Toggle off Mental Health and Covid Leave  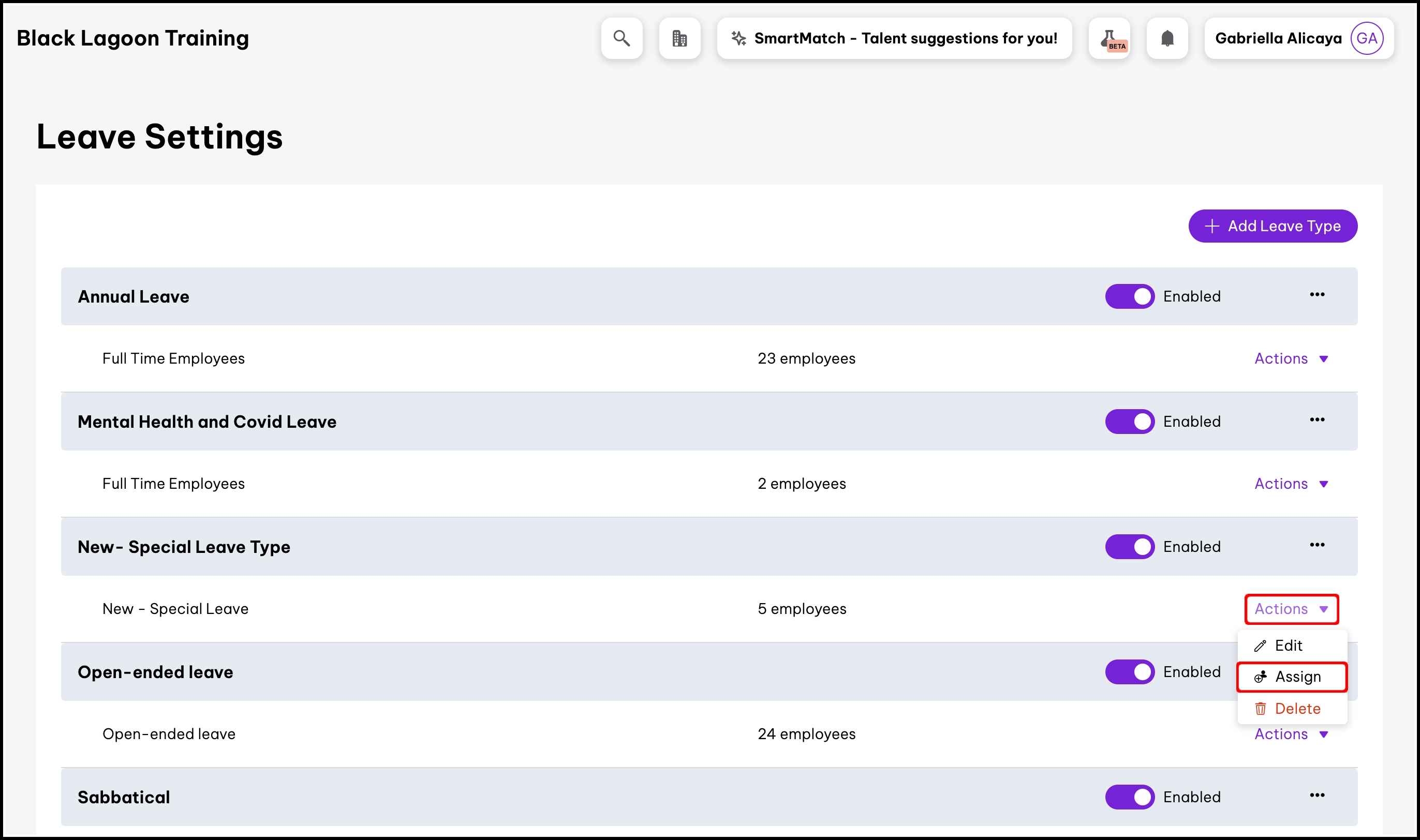[x=1130, y=422]
